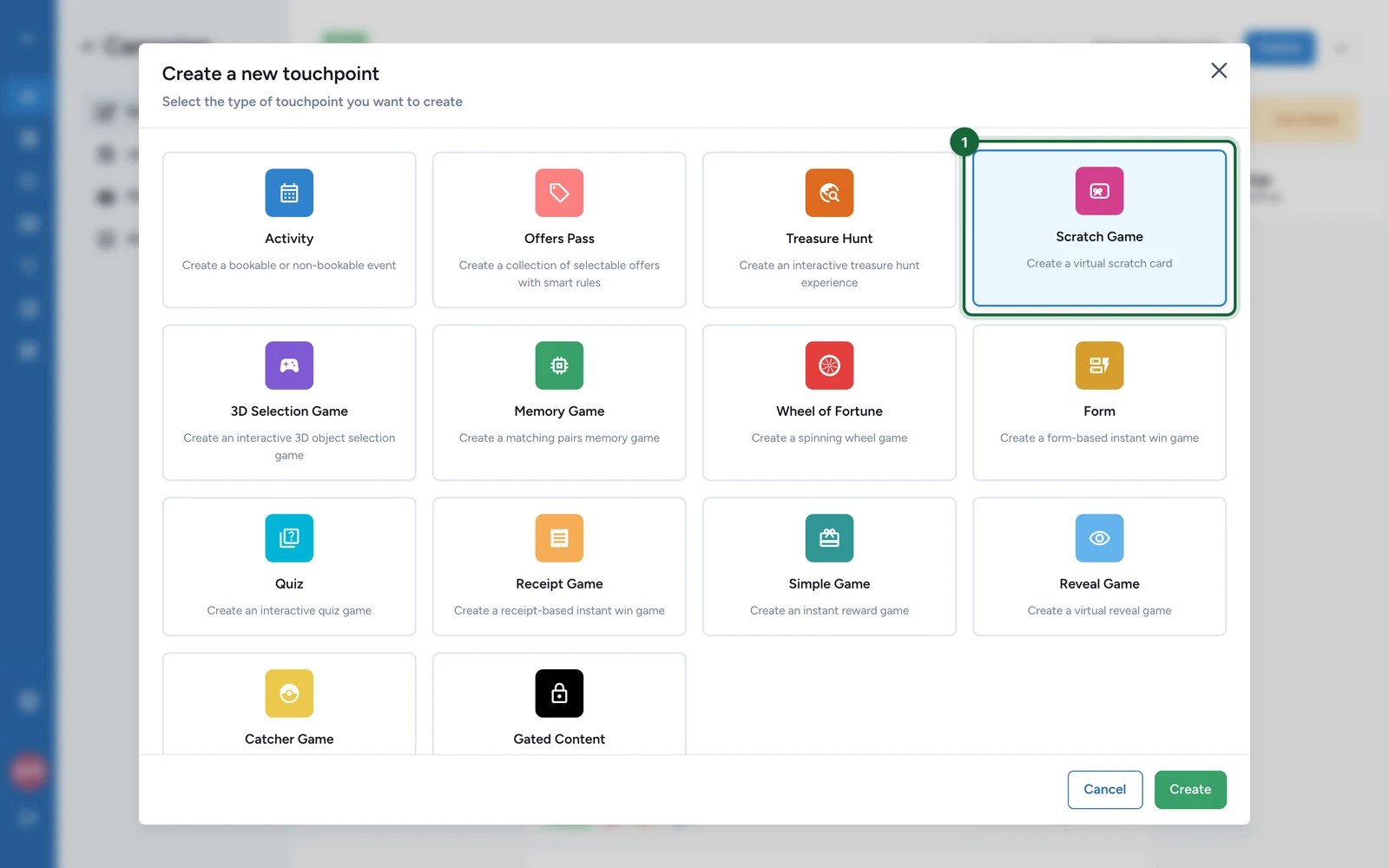Click 'Create a virtual scratch card' description
The image size is (1389, 868).
[x=1099, y=264]
